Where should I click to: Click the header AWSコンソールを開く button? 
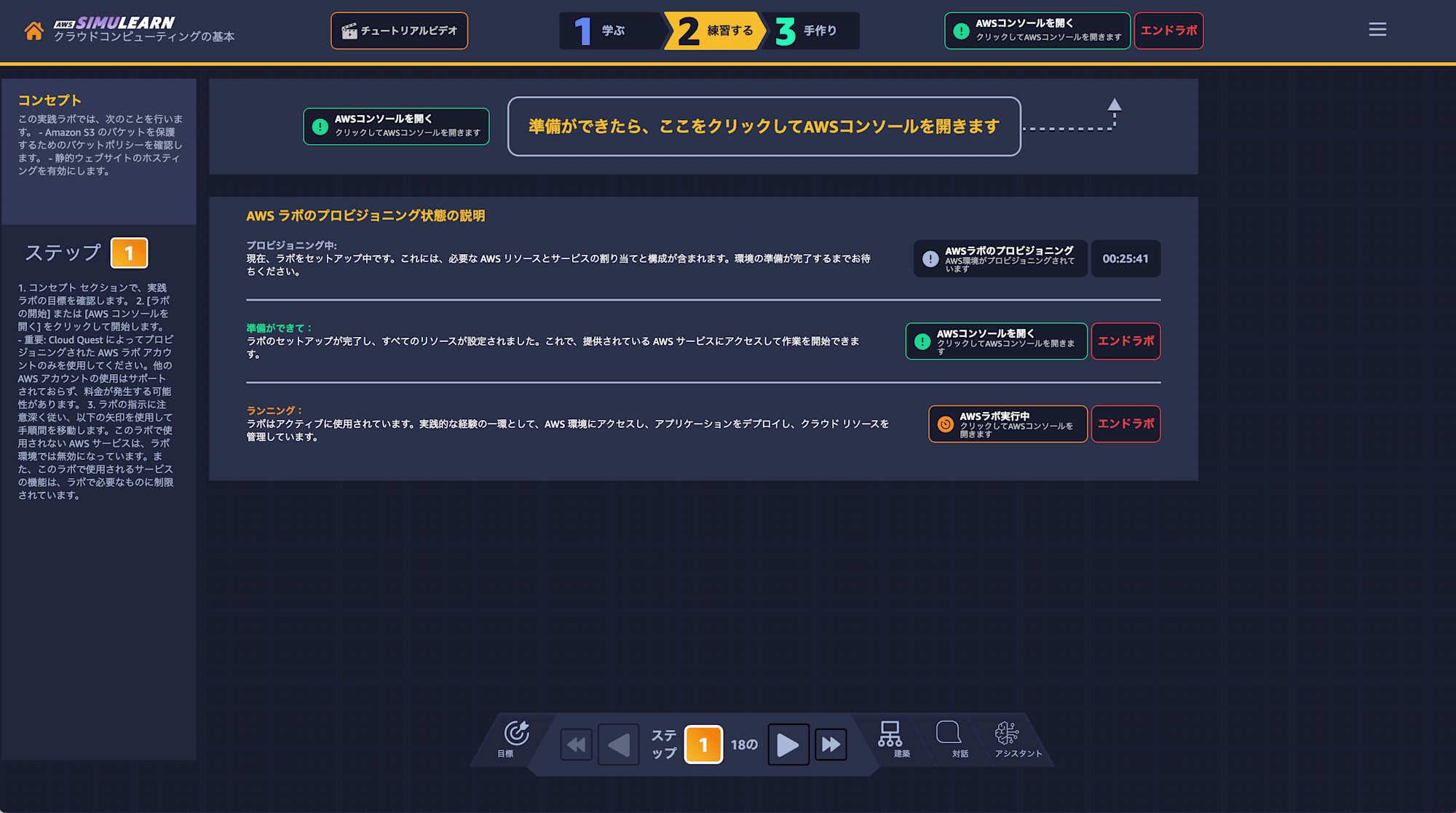tap(1037, 31)
